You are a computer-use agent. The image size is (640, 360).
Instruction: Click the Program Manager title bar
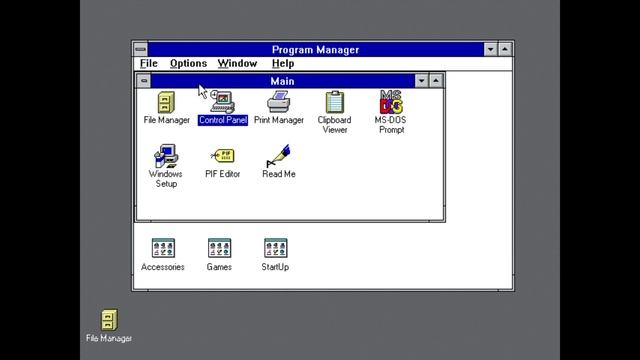click(x=316, y=49)
